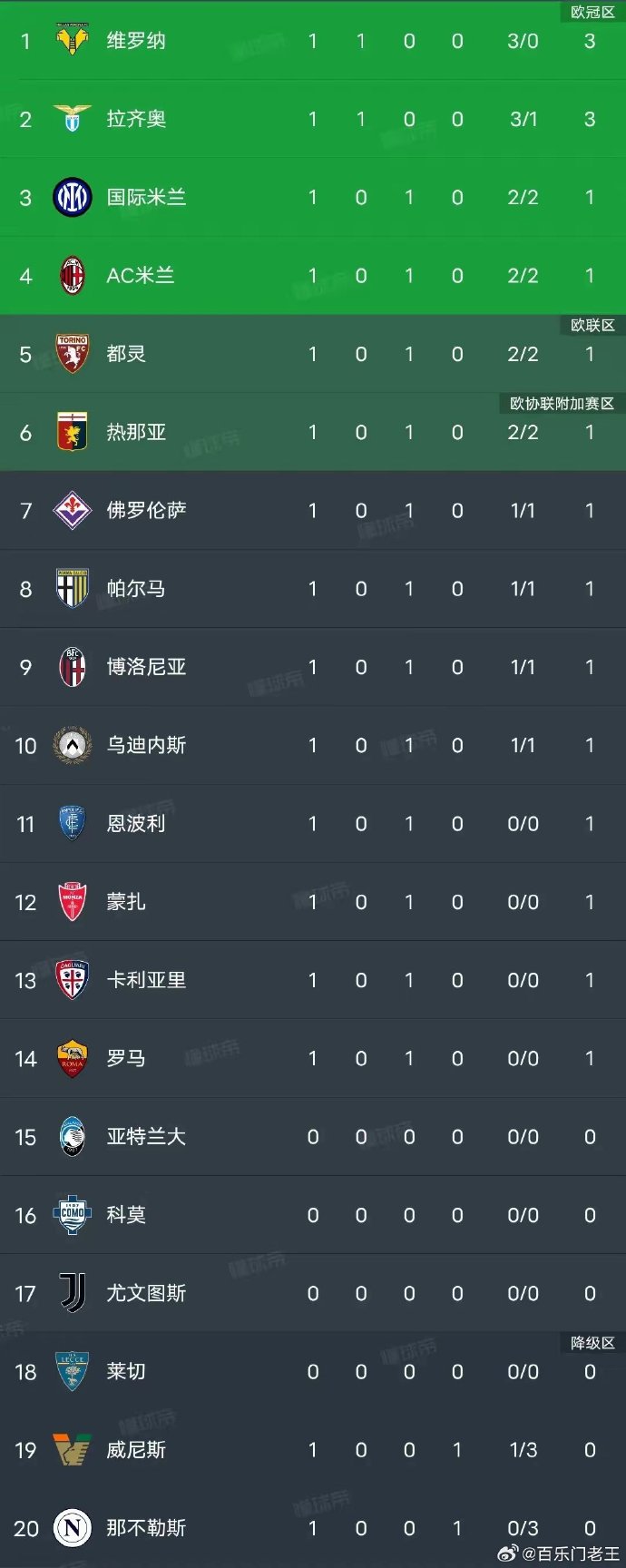The height and width of the screenshot is (1568, 626).
Task: Click the Roma wolf crest
Action: coord(72,1059)
